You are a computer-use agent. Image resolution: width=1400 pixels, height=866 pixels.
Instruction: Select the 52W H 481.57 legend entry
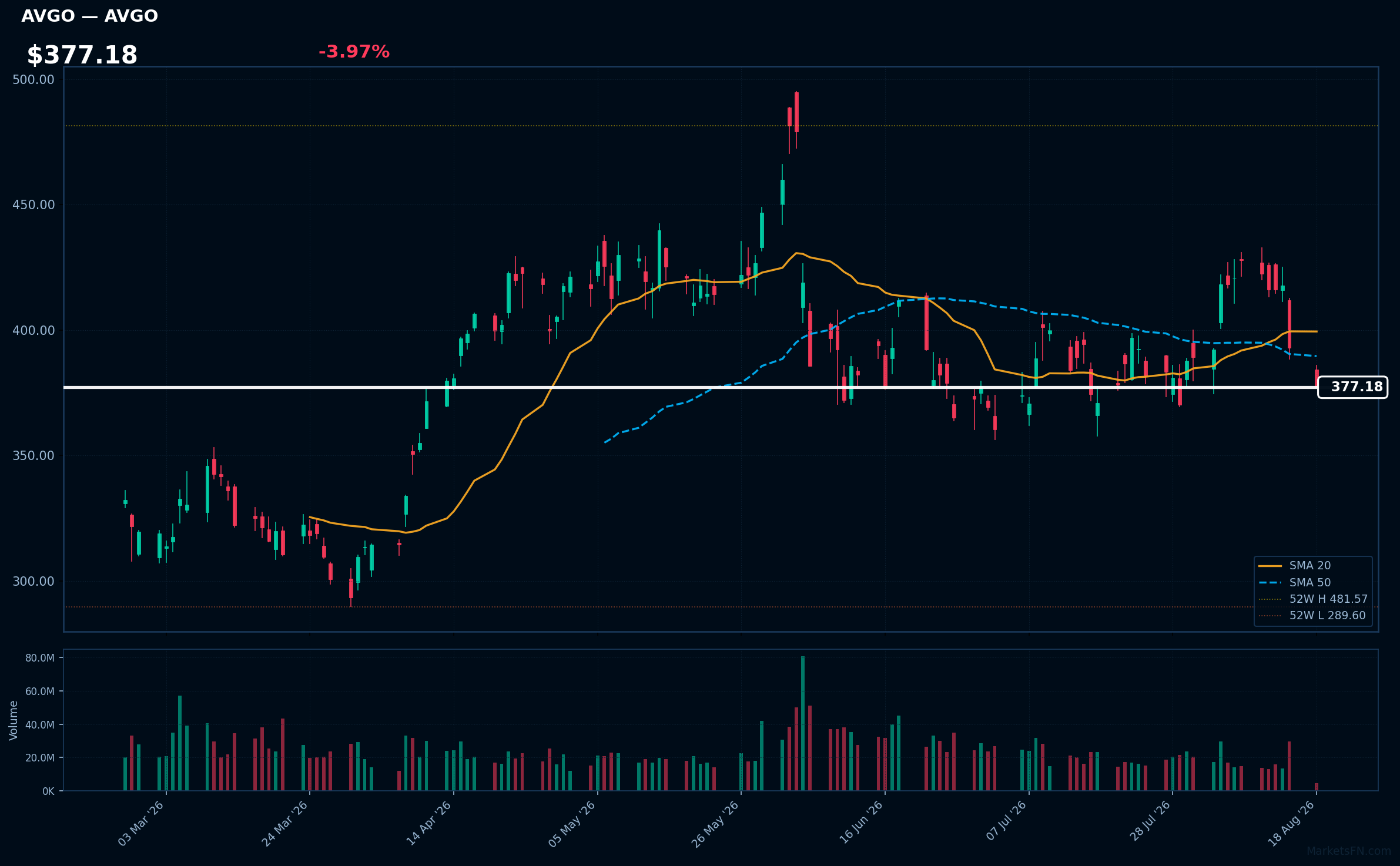pyautogui.click(x=1313, y=599)
